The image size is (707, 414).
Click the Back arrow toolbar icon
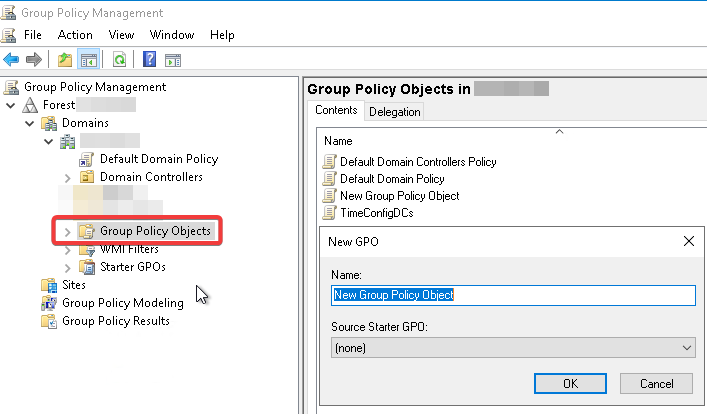11,60
